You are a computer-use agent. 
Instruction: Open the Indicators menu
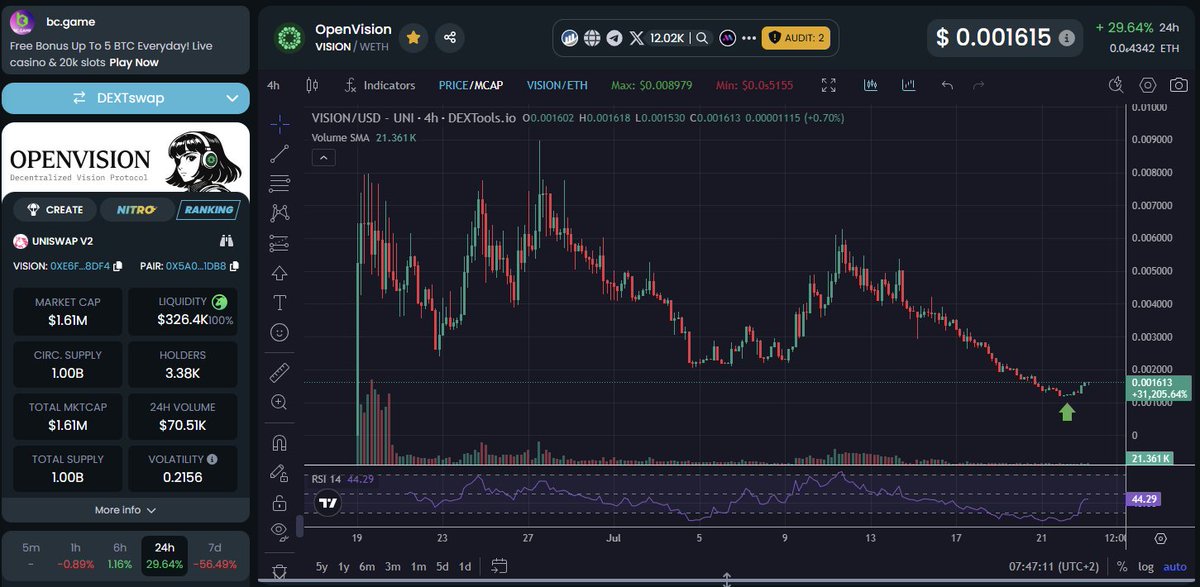(379, 85)
